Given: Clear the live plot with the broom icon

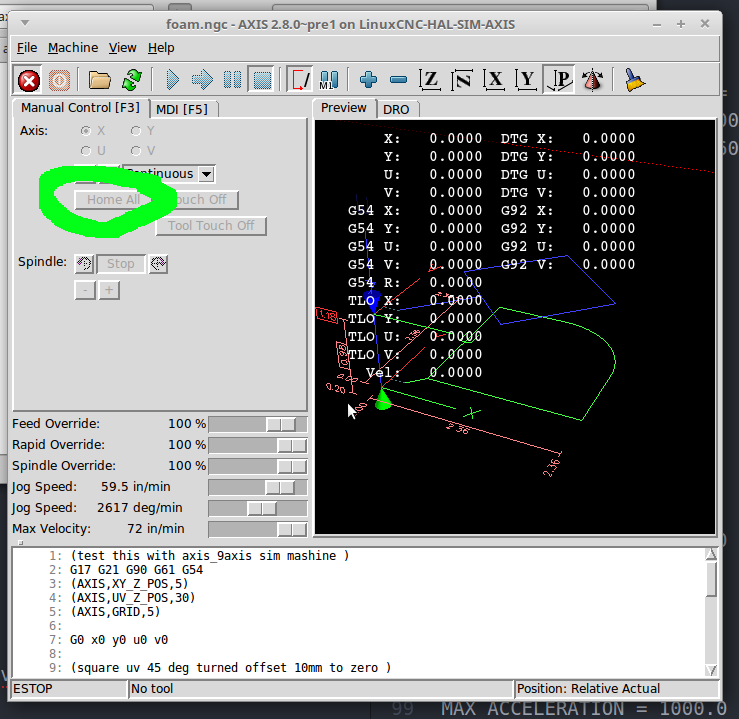Looking at the screenshot, I should click(x=634, y=80).
